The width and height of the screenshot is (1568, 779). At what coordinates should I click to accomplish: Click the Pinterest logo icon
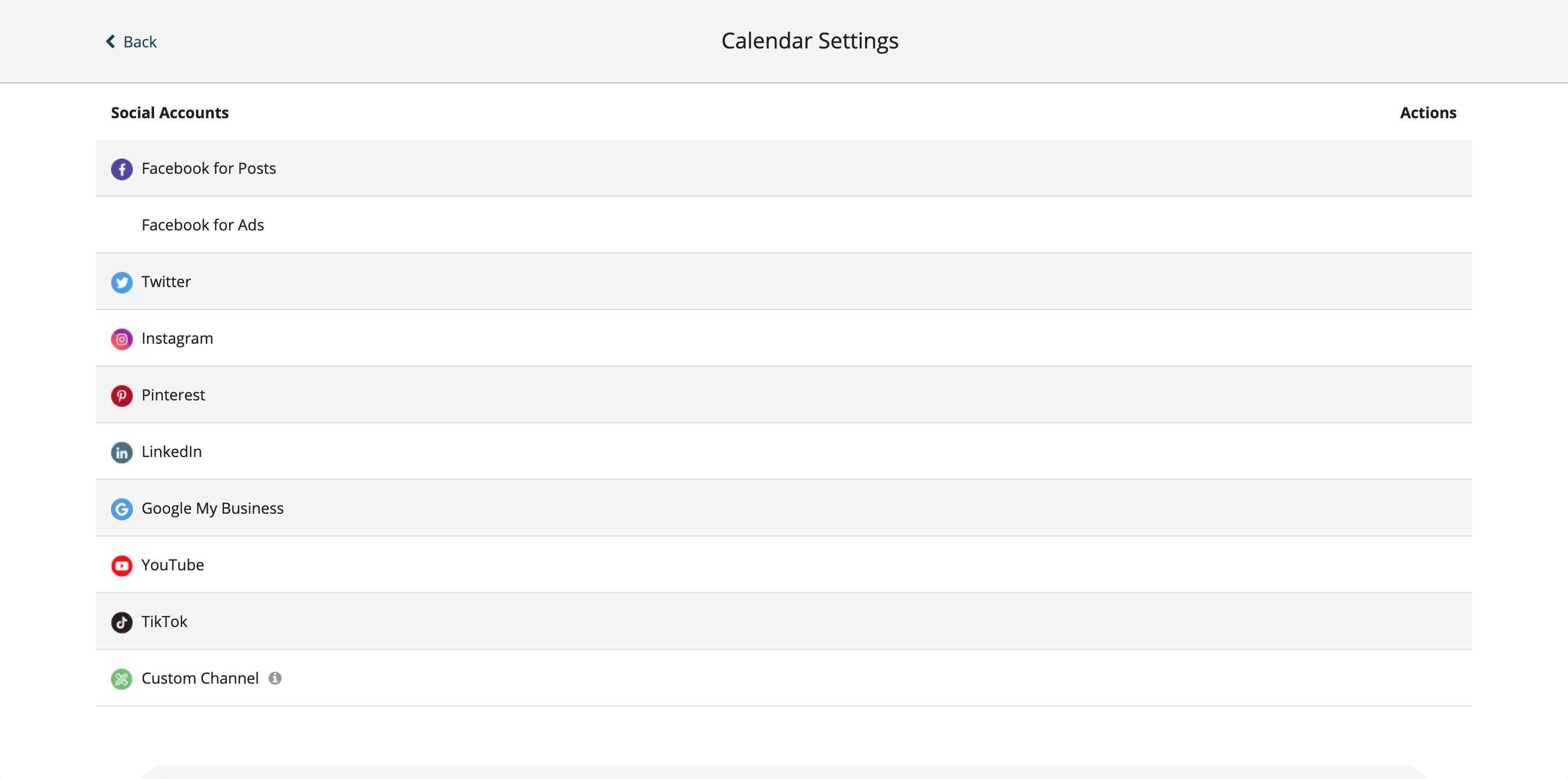pos(122,395)
